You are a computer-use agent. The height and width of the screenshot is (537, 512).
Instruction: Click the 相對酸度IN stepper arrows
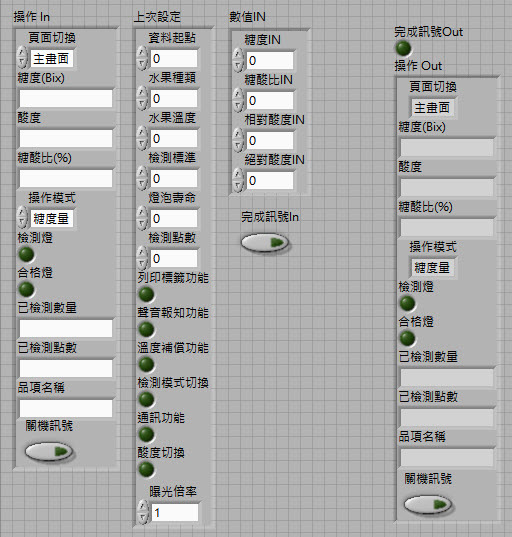(x=238, y=140)
